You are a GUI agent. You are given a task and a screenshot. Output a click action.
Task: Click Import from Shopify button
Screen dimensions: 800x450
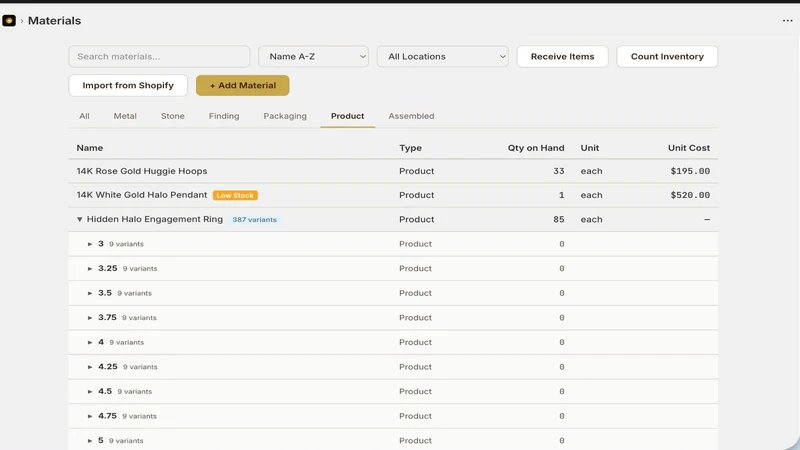[x=128, y=85]
